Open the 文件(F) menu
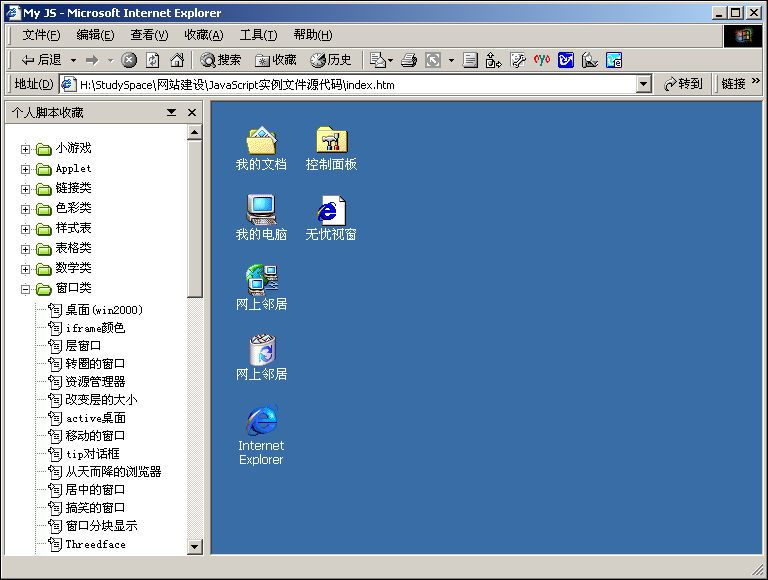 42,35
